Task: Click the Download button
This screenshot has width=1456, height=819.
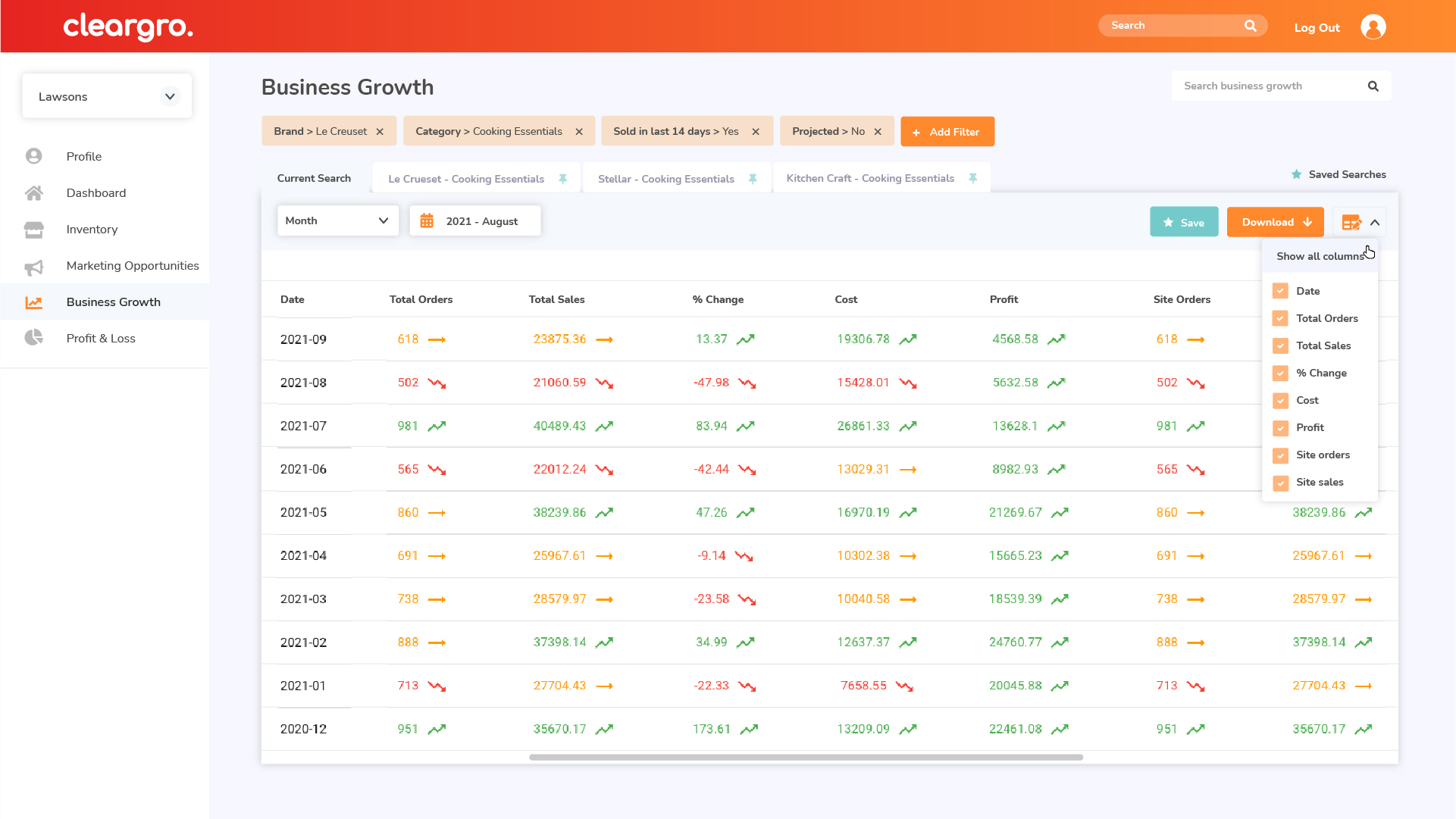Action: click(x=1275, y=222)
